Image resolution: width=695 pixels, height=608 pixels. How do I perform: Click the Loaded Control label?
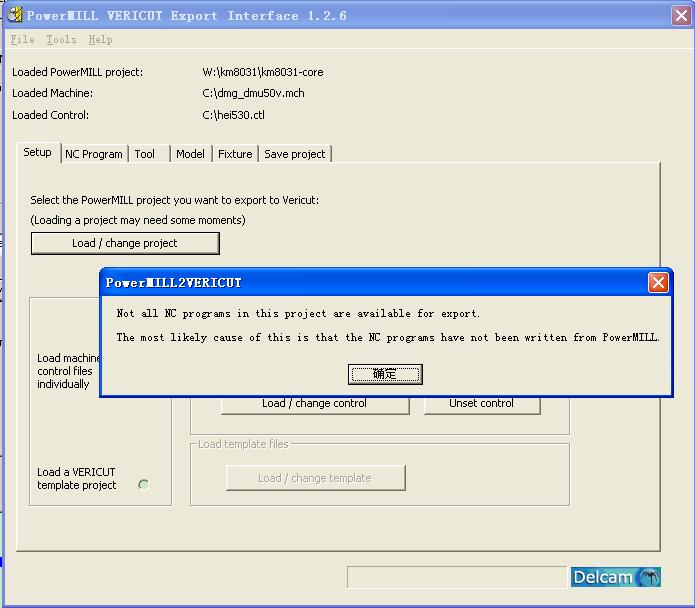(x=51, y=115)
